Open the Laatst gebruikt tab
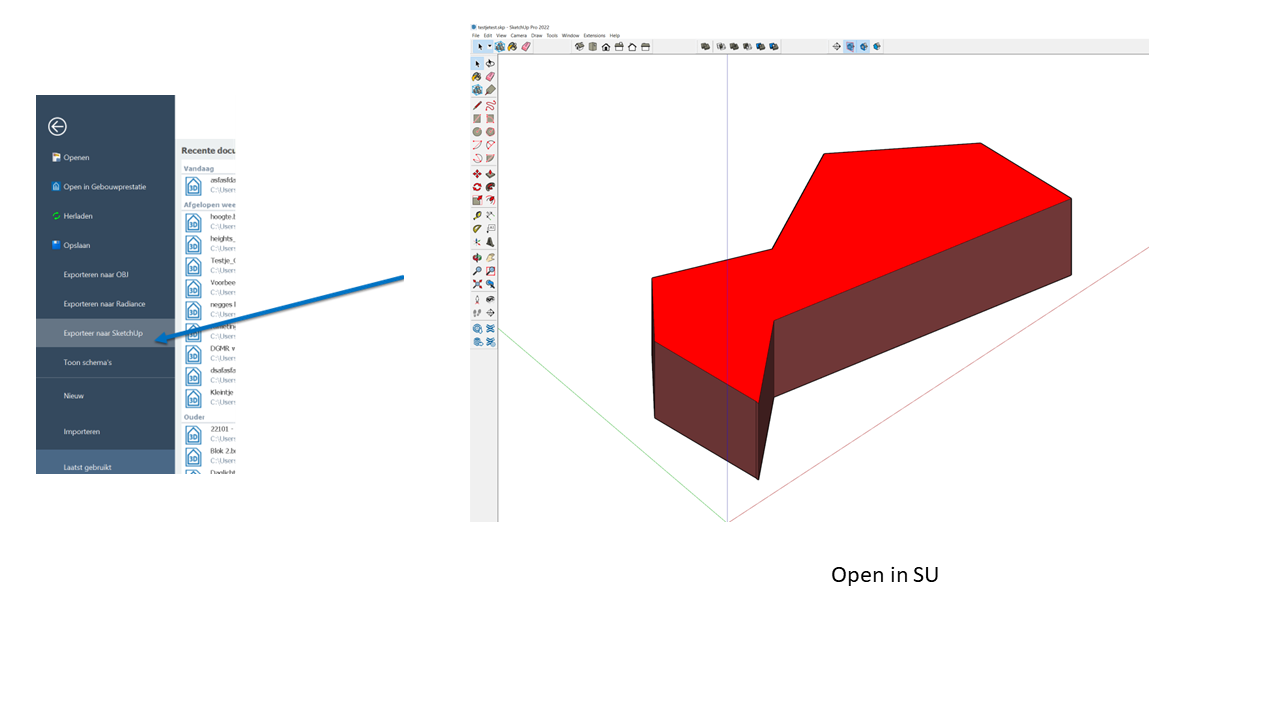Image resolution: width=1280 pixels, height=720 pixels. [87, 467]
